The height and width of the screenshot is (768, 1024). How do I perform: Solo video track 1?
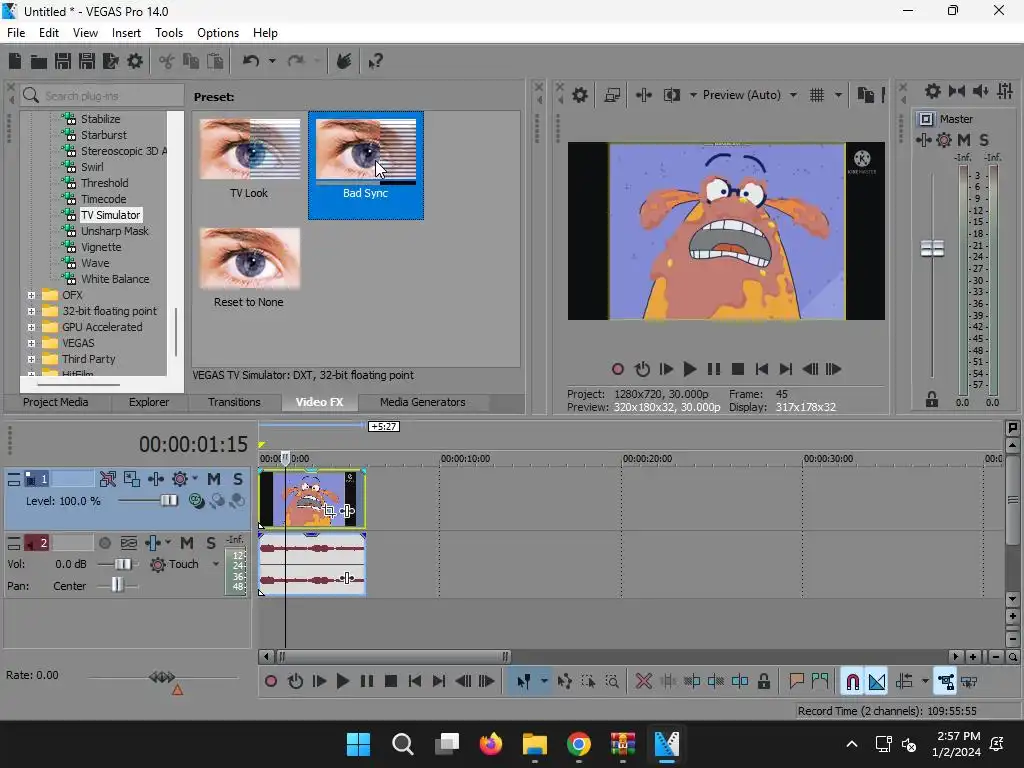[x=238, y=479]
